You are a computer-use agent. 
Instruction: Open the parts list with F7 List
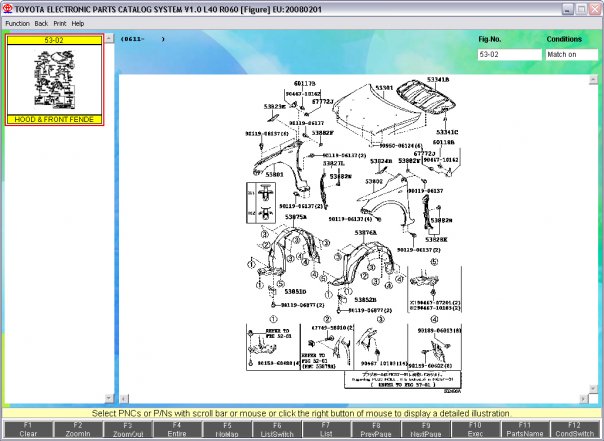(327, 430)
